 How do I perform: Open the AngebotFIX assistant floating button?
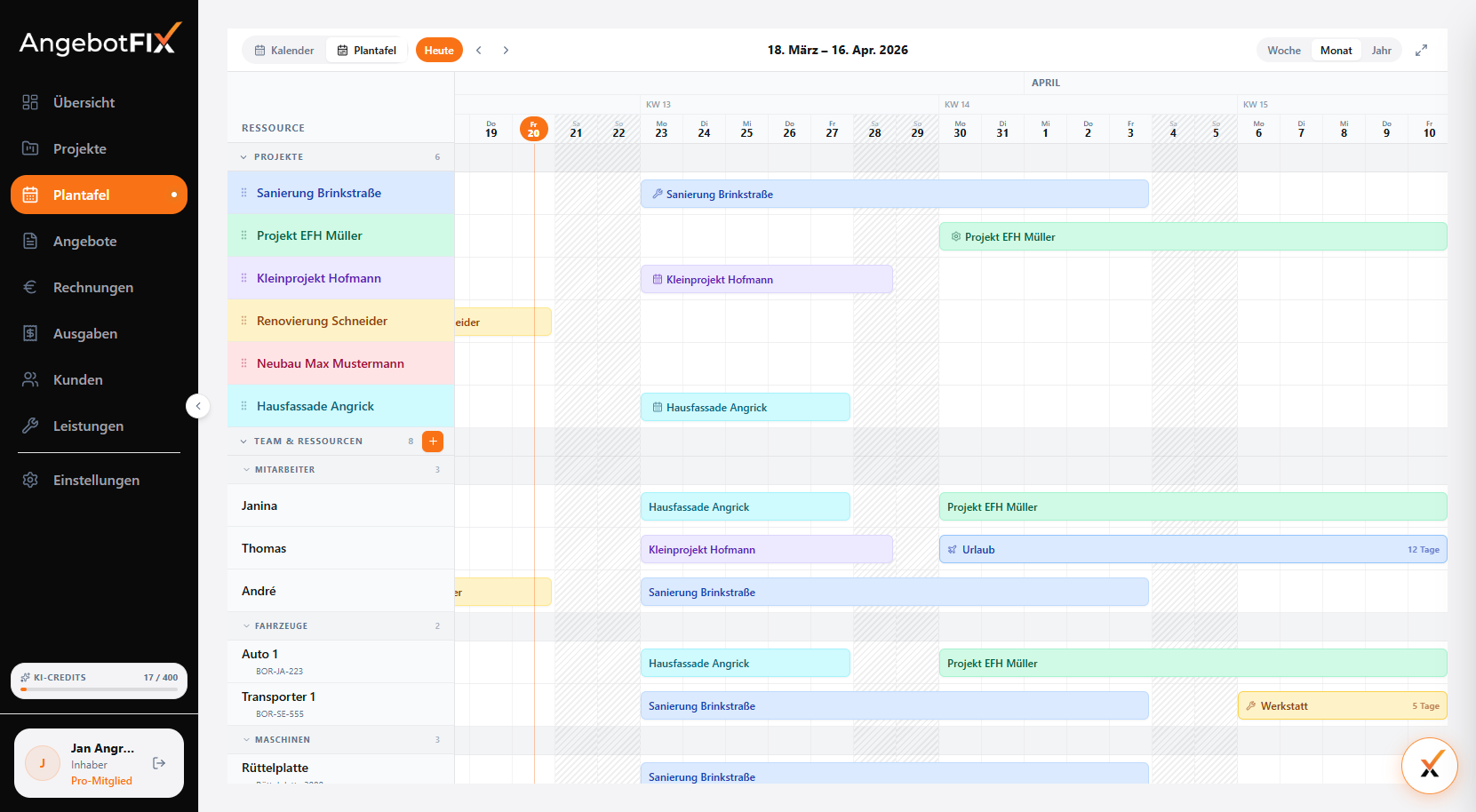click(x=1429, y=765)
